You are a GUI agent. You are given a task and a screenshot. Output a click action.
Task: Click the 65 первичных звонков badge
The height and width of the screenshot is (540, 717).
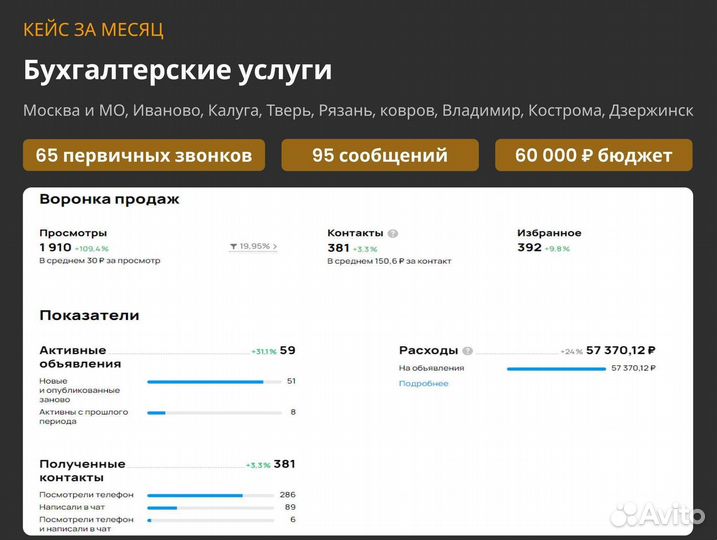coord(144,155)
